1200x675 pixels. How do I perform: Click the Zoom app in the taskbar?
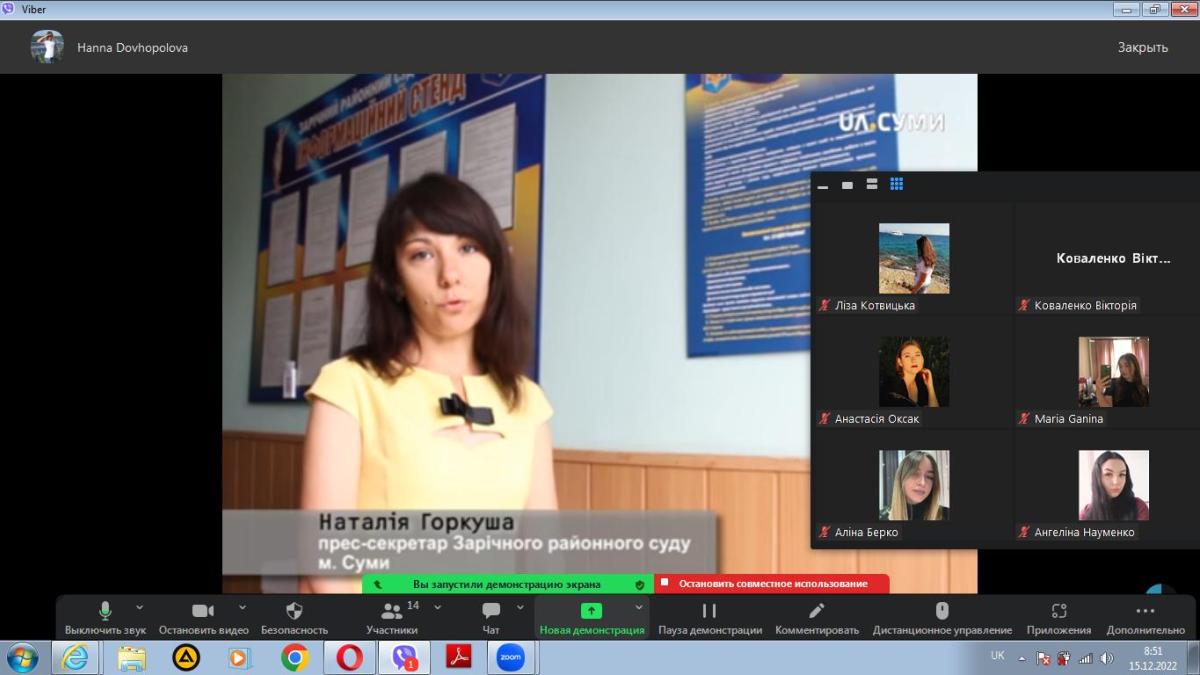click(511, 657)
